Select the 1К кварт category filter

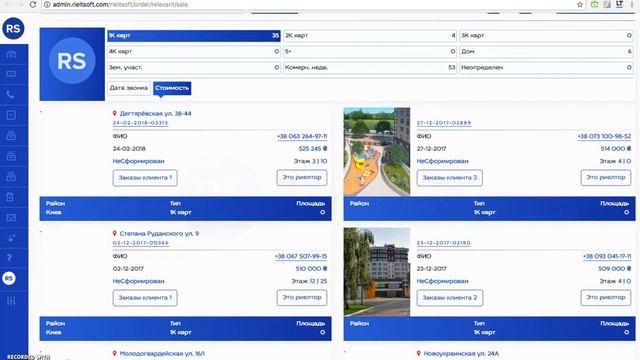[194, 36]
